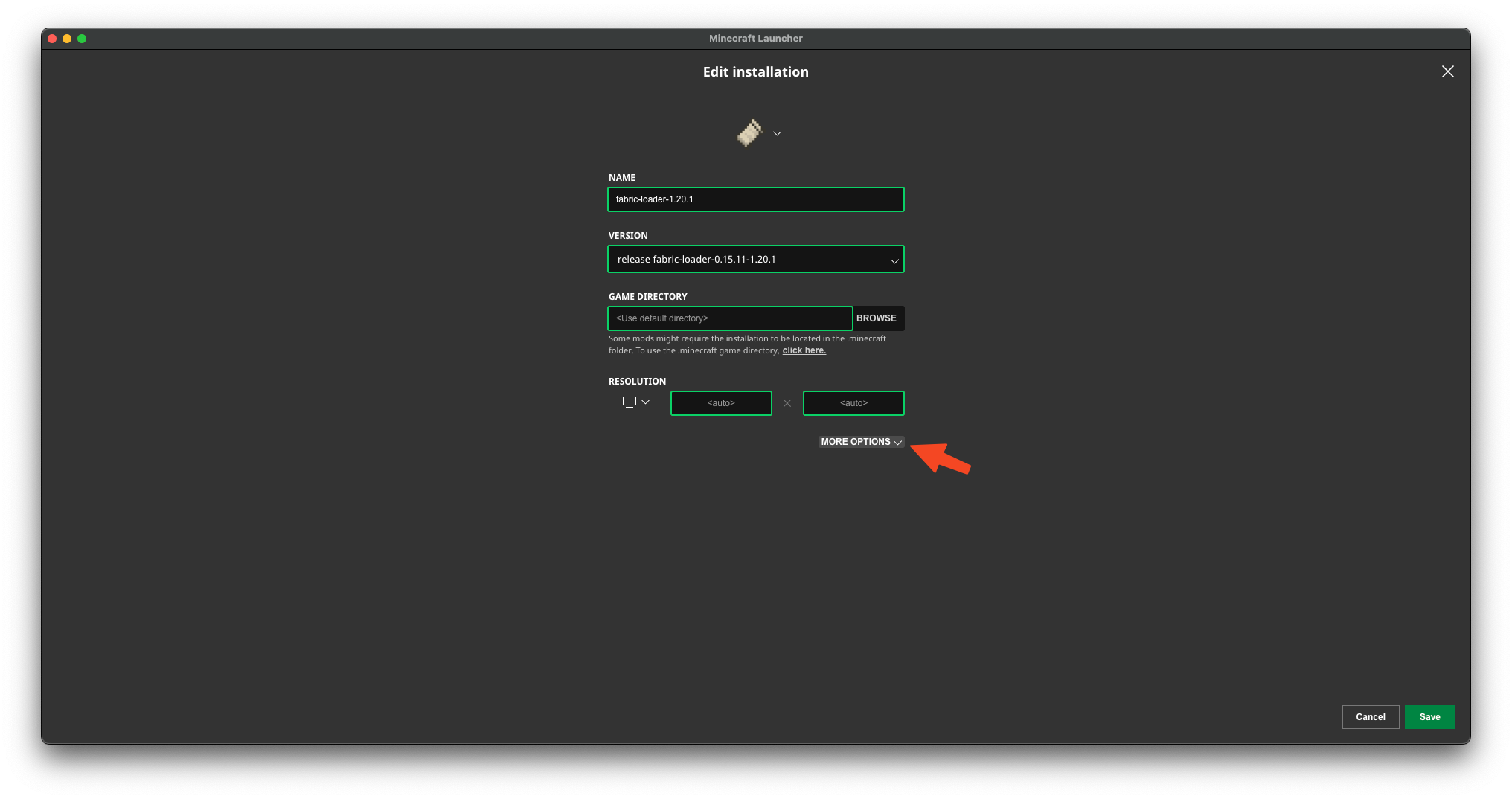Click the Game Directory path field

click(729, 318)
